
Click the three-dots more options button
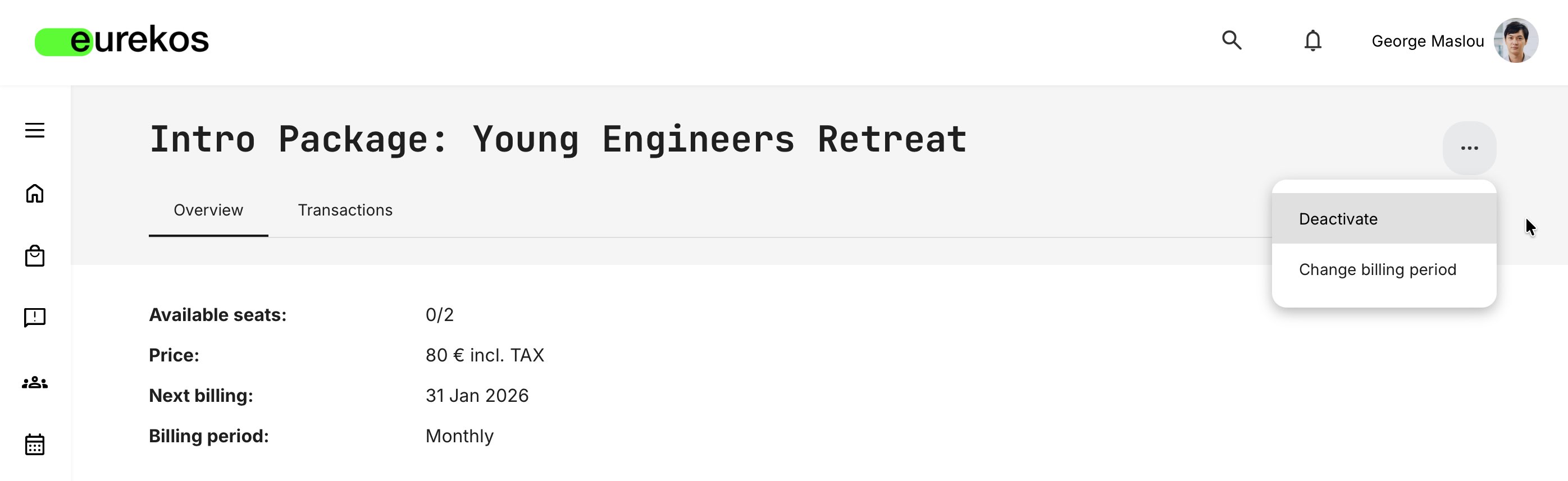tap(1469, 148)
